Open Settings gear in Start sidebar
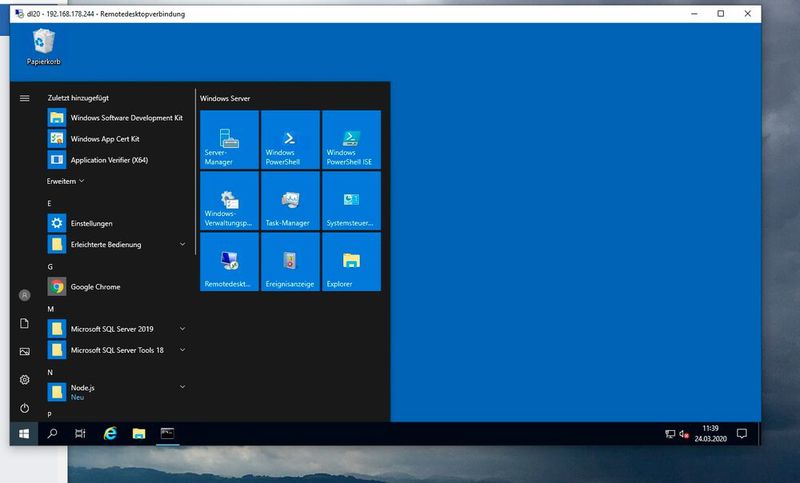The width and height of the screenshot is (800, 483). 24,379
